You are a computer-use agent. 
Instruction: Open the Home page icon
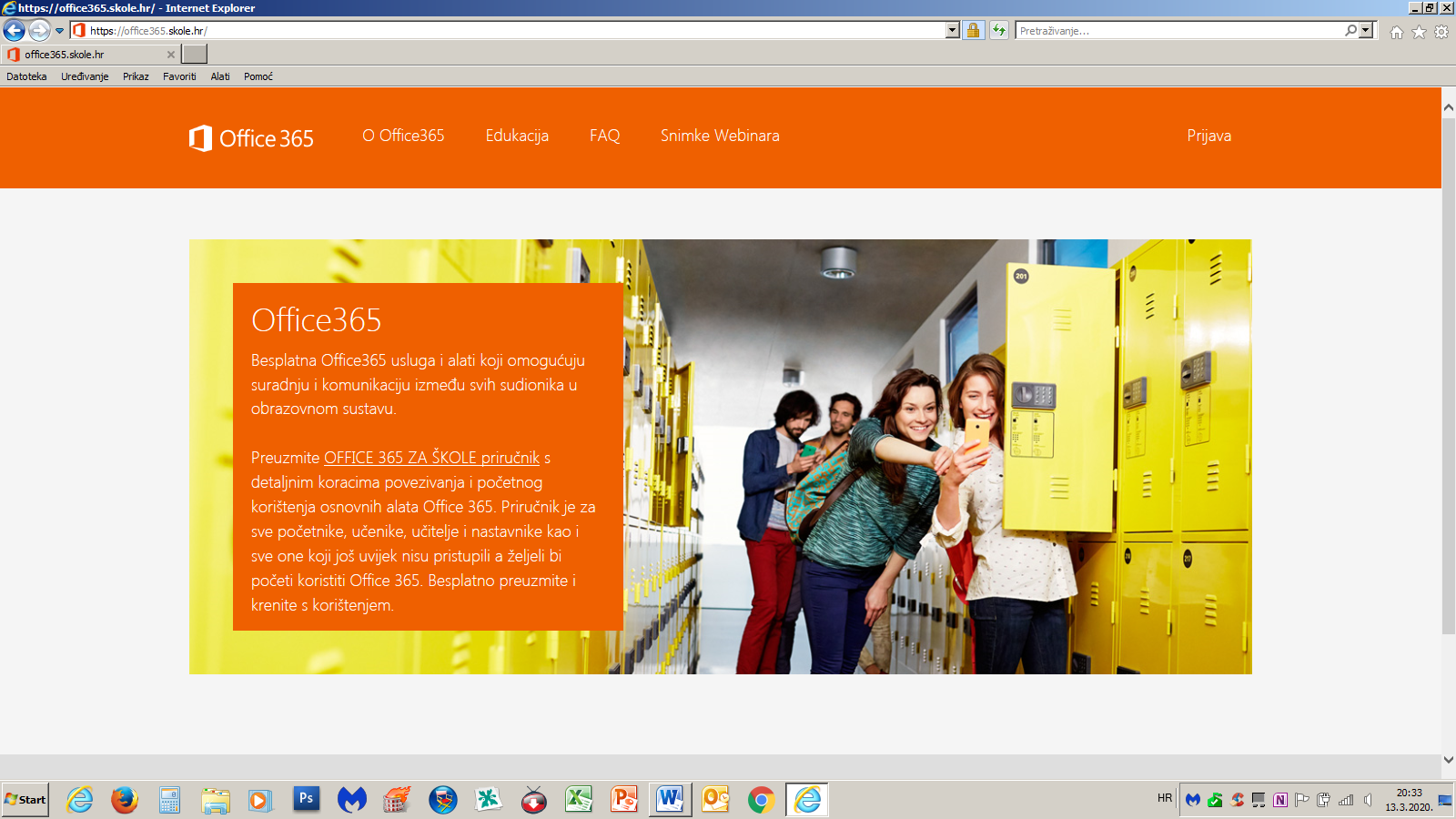pyautogui.click(x=1396, y=32)
